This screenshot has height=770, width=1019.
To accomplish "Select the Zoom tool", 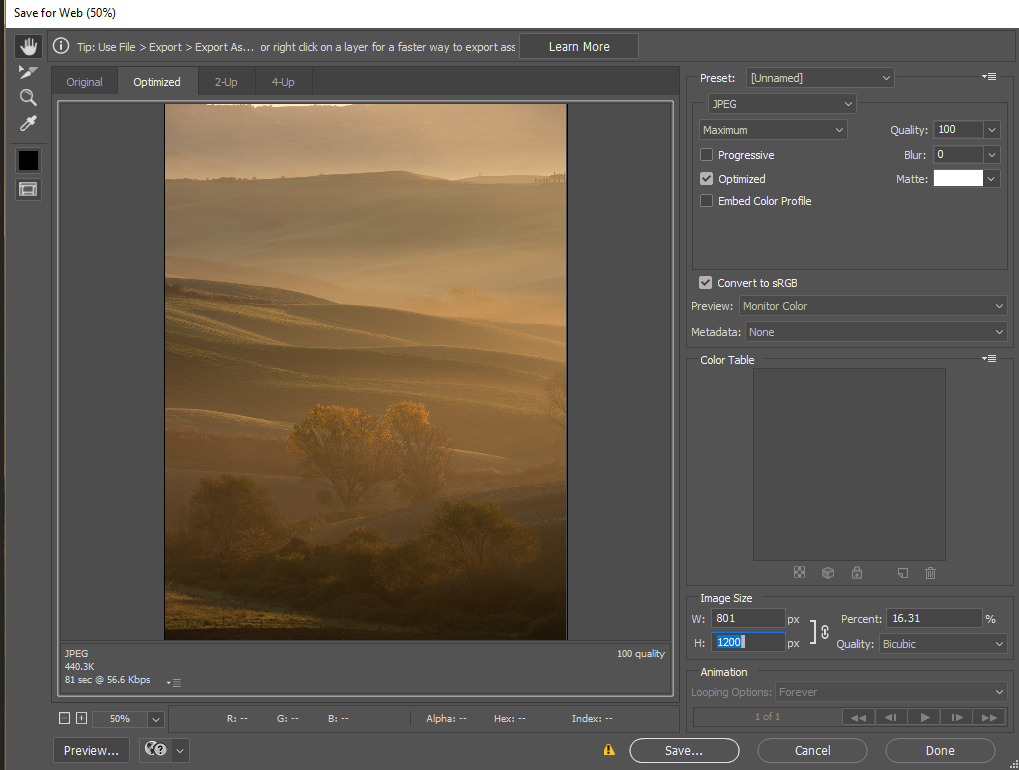I will point(28,97).
